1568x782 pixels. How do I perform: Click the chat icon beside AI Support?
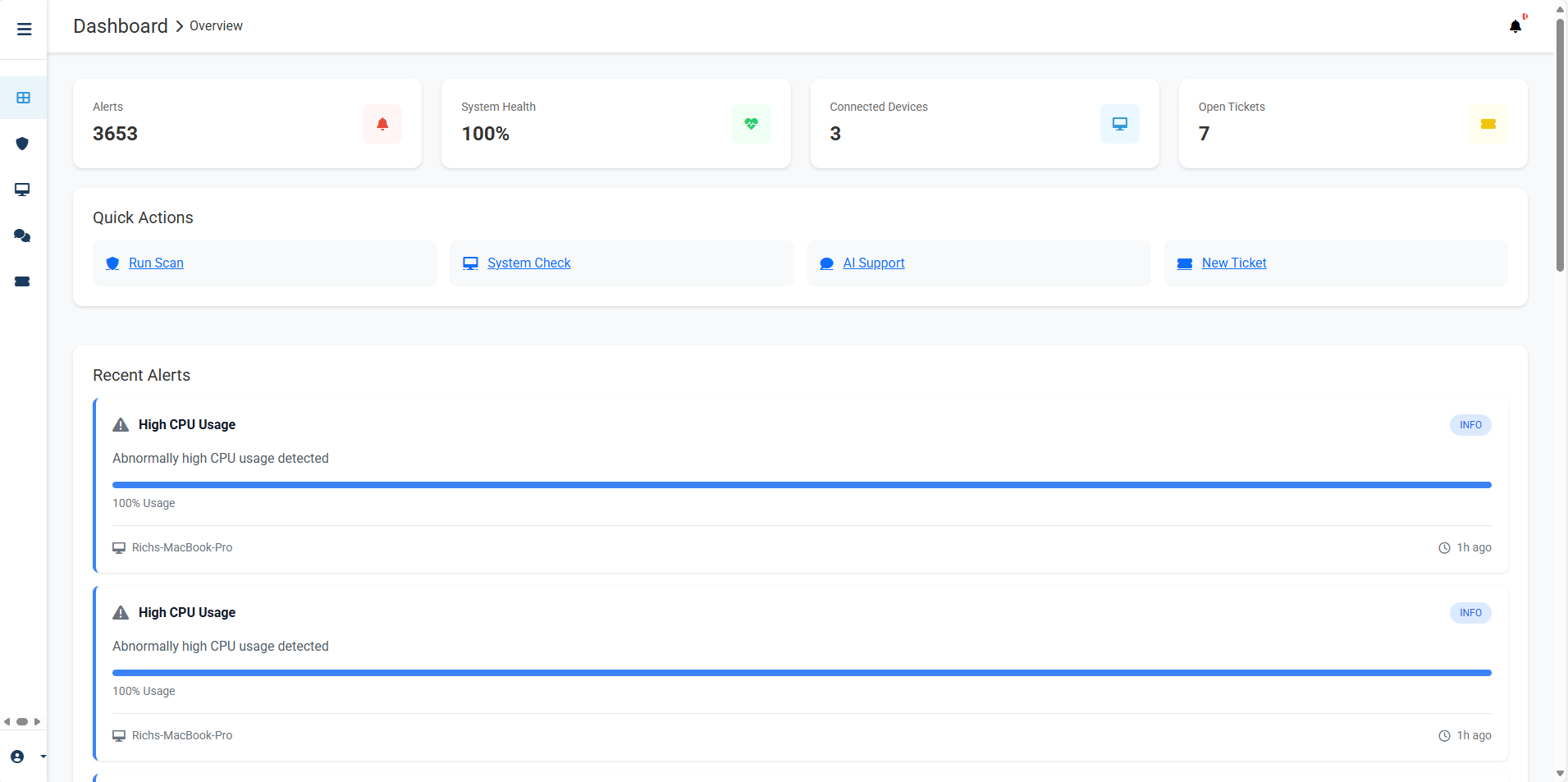coord(827,263)
